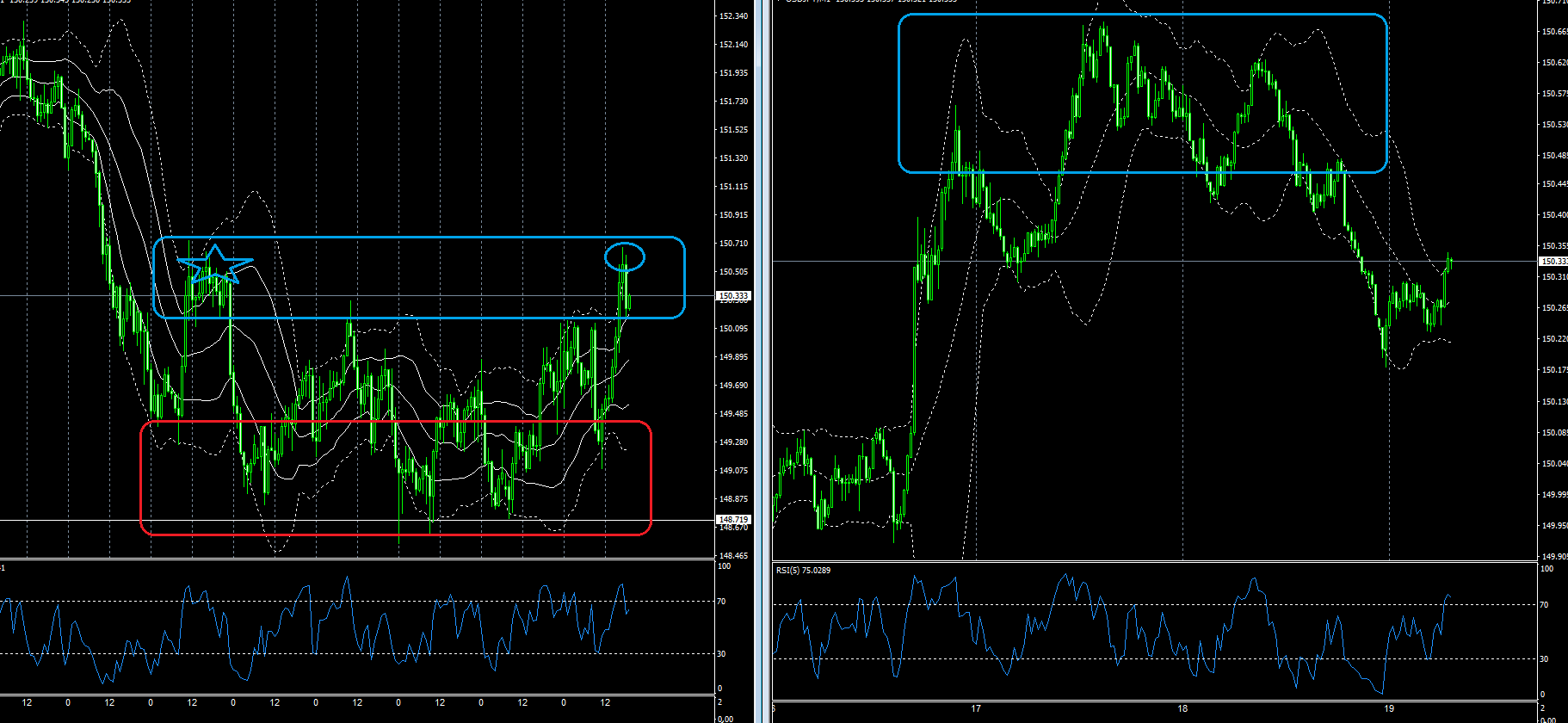Click the 149.280 price label on left chart

733,442
